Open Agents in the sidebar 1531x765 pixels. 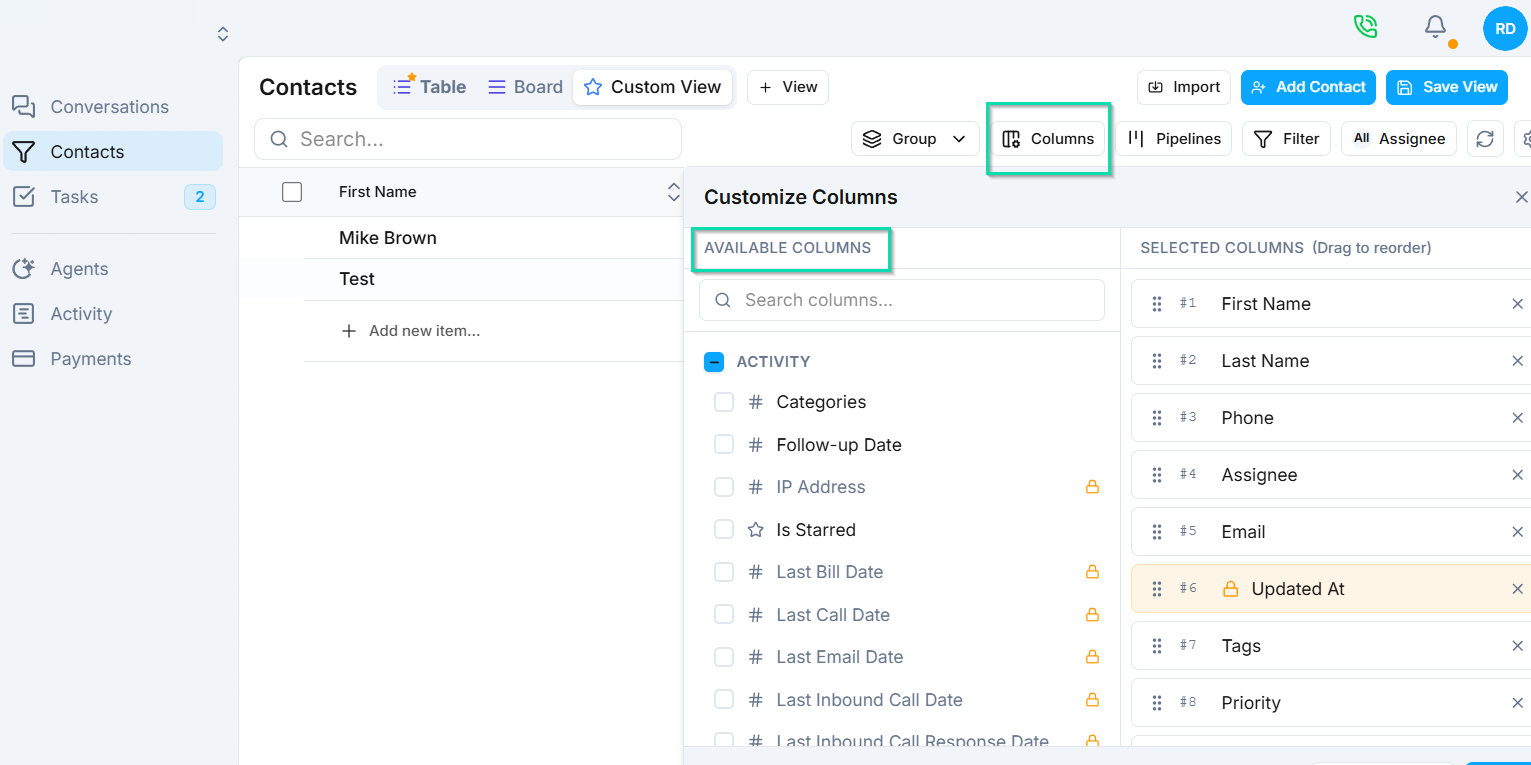pyautogui.click(x=112, y=269)
